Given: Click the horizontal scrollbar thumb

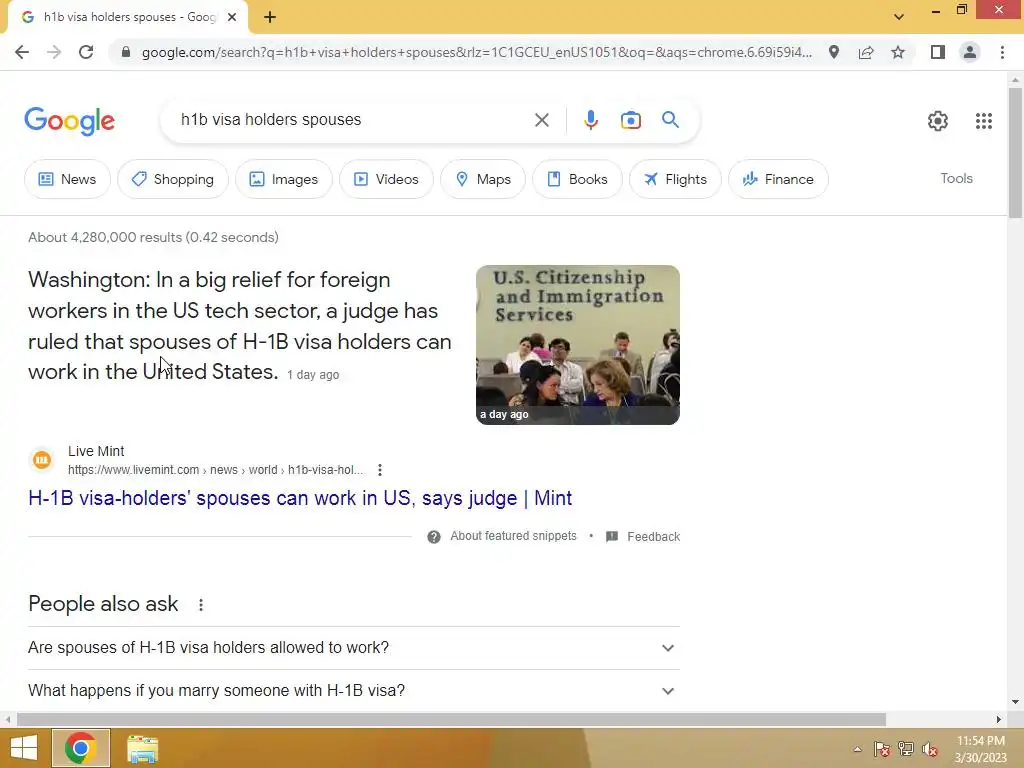Looking at the screenshot, I should [451, 719].
